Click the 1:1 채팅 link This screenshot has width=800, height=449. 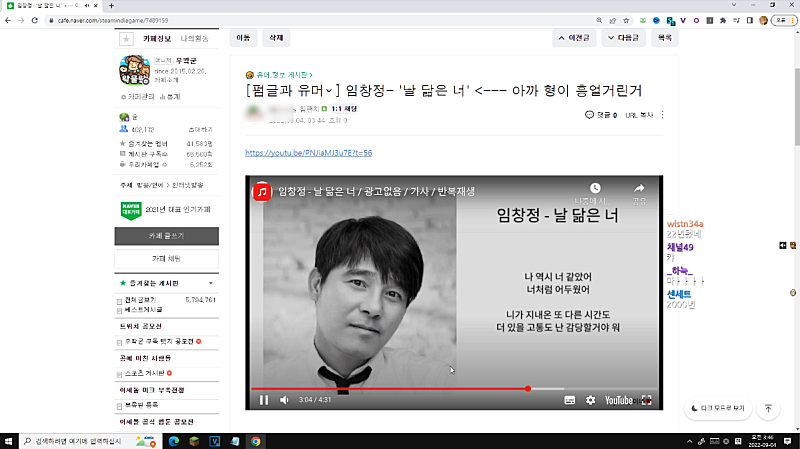(x=344, y=109)
